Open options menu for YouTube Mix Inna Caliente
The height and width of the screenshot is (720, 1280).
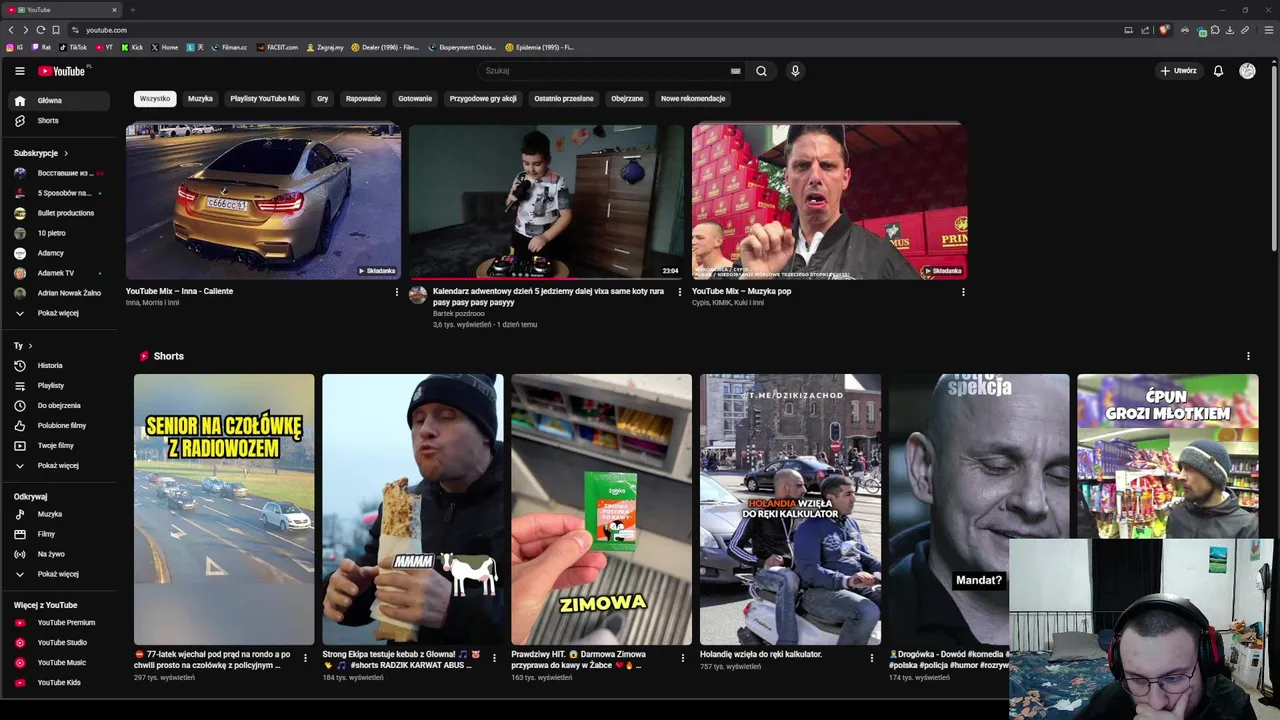(396, 292)
